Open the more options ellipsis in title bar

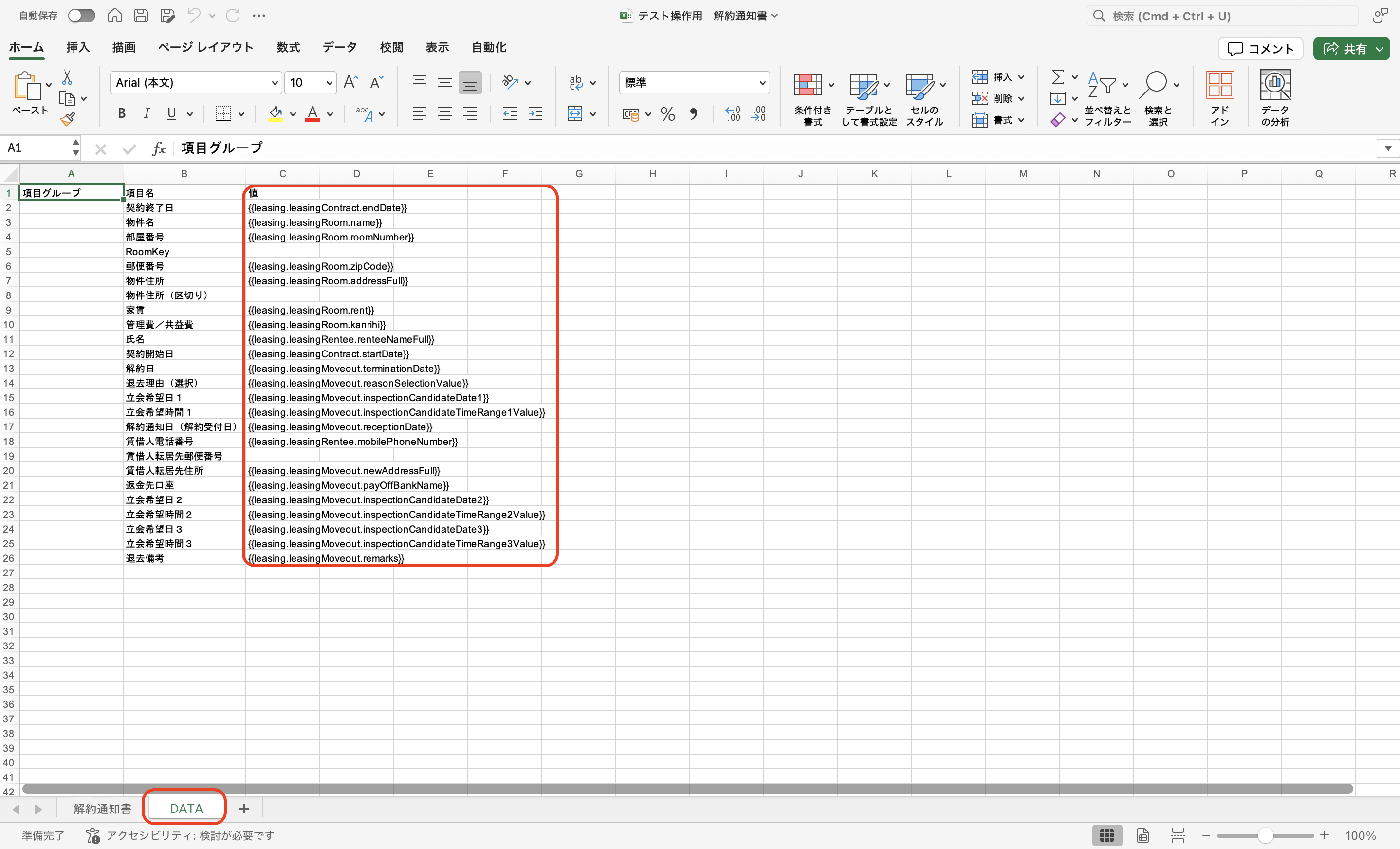point(259,16)
